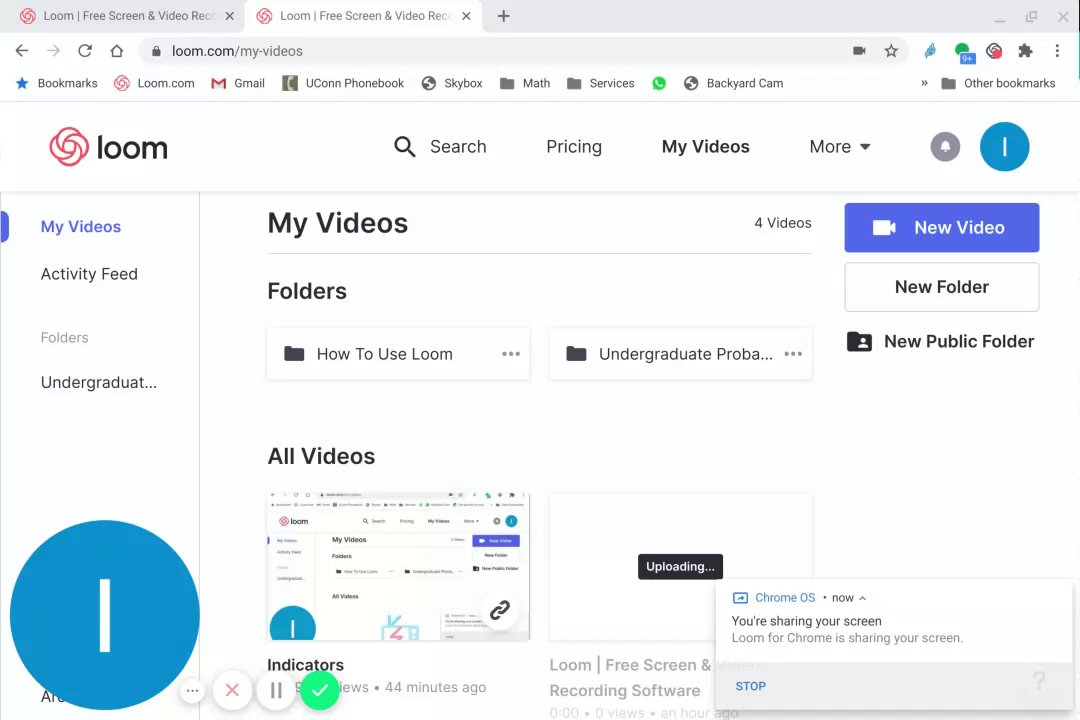Open the Extensions puzzle icon
This screenshot has width=1080, height=720.
1025,51
